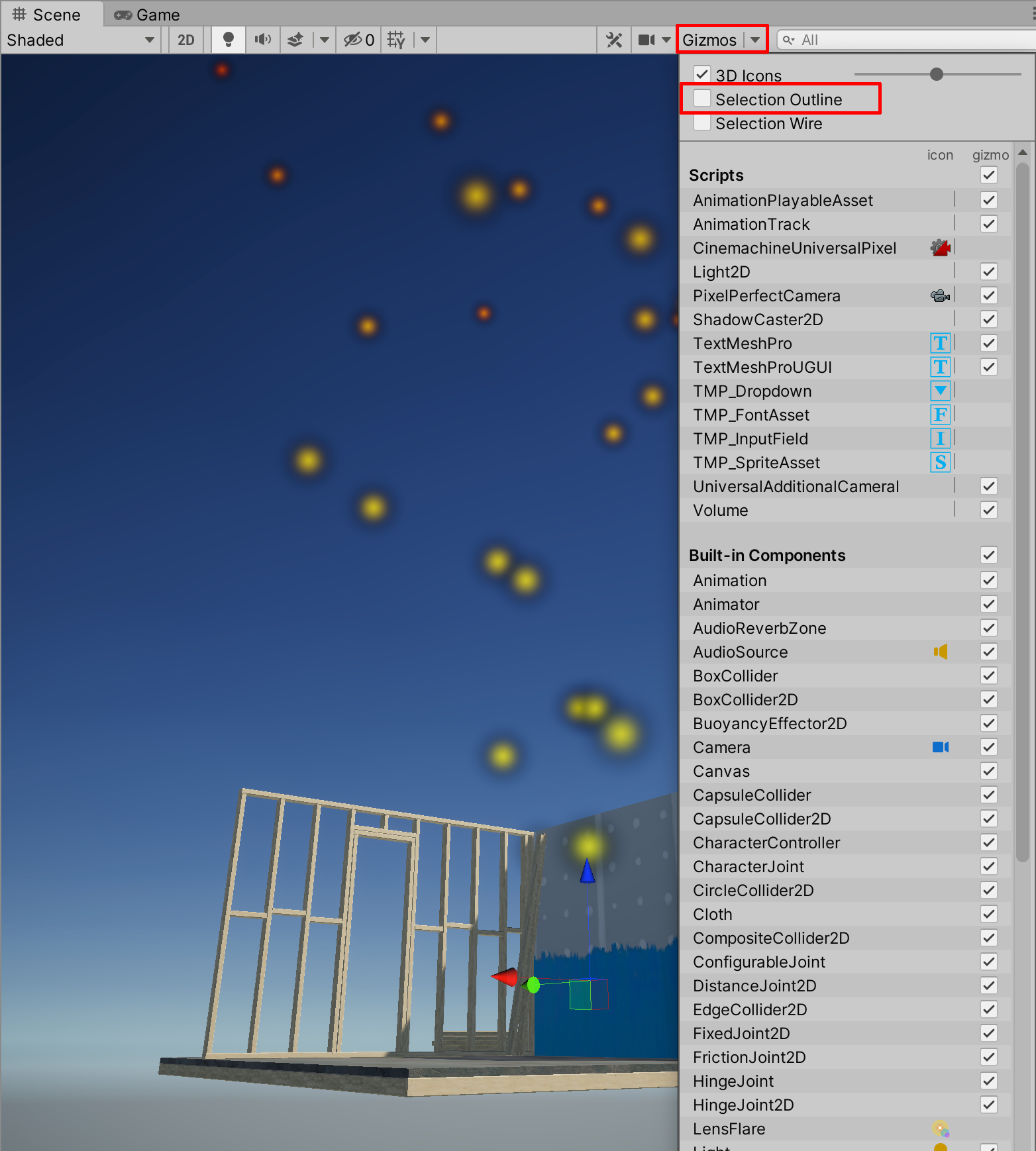Toggle the Scripts gizmo checkbox
1036x1151 pixels.
(989, 175)
